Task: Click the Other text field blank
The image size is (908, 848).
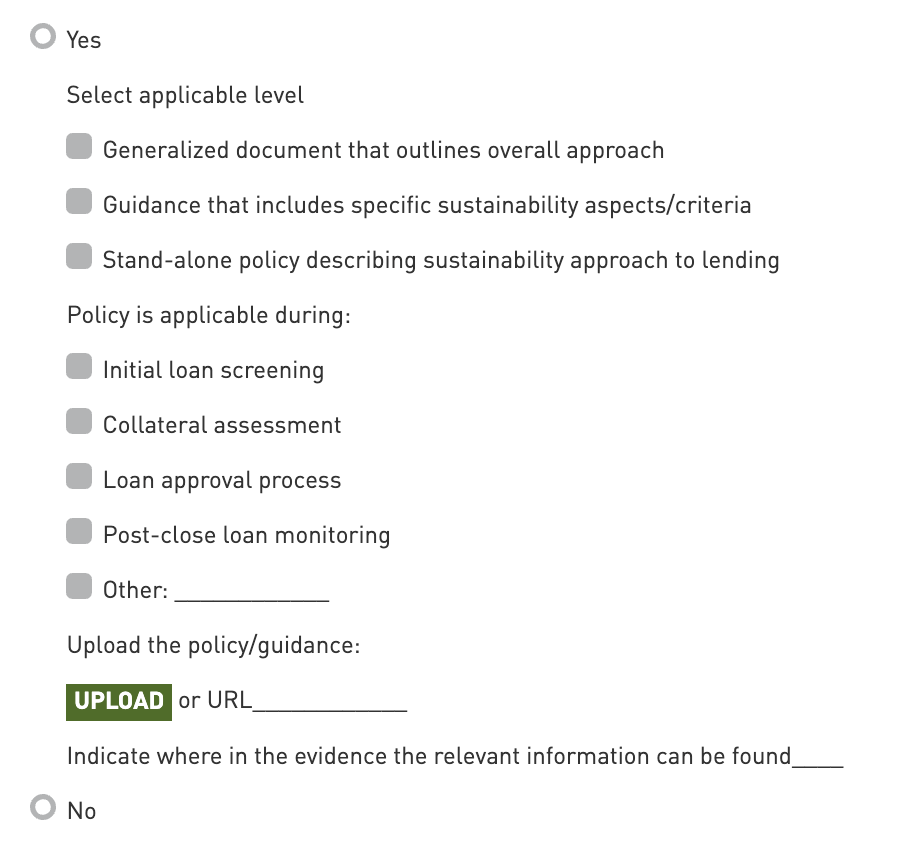Action: pos(251,592)
